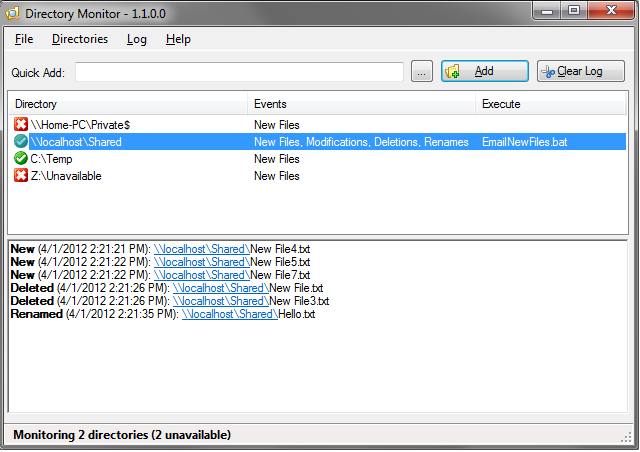Click 'New Files' event for C:\Temp
The image size is (640, 452).
click(x=277, y=159)
